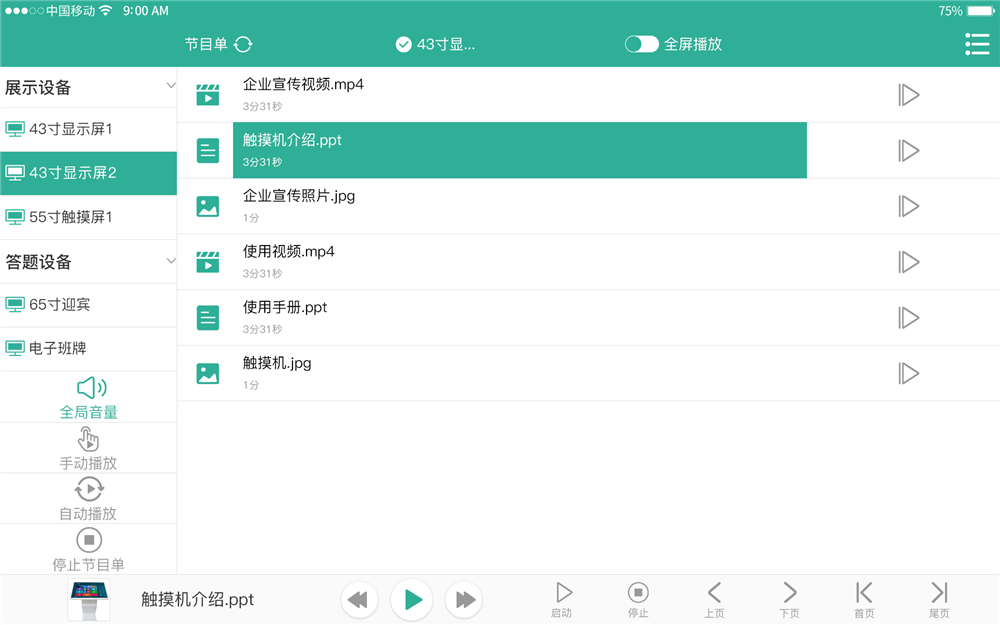Click the video file icon of 使用视频.mp4
Viewport: 1000px width, 625px height.
[x=207, y=262]
